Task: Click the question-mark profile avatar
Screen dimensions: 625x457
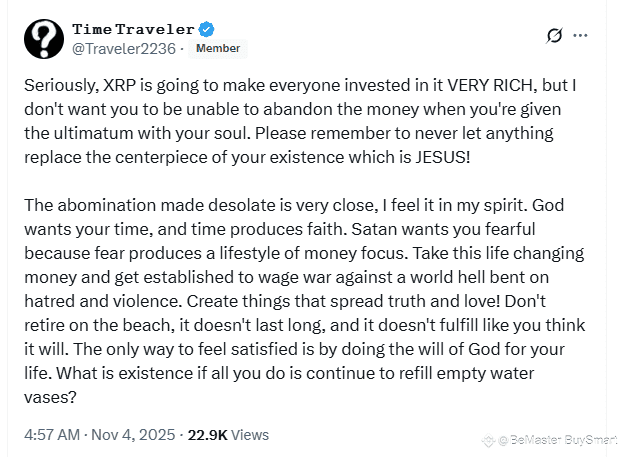Action: [x=43, y=37]
